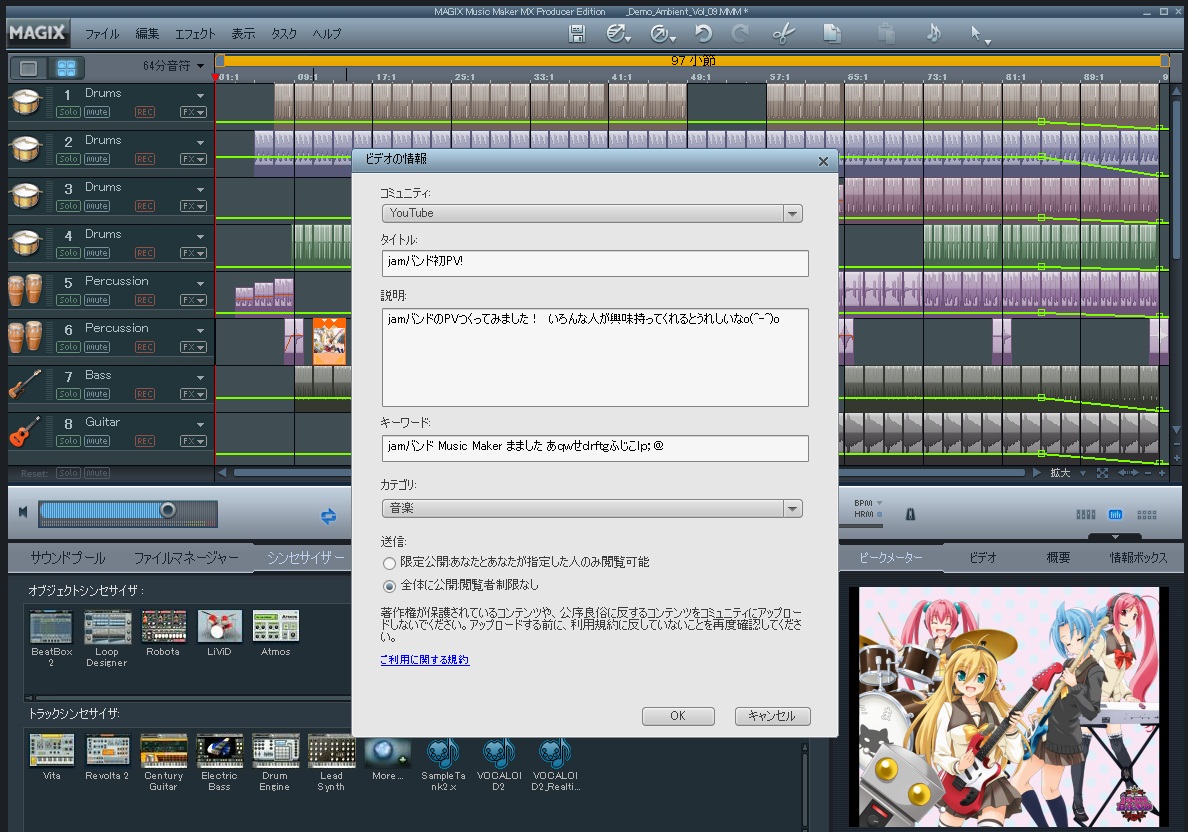Open the LiViD drum synthesizer
Screen dimensions: 1188x832
pyautogui.click(x=219, y=627)
